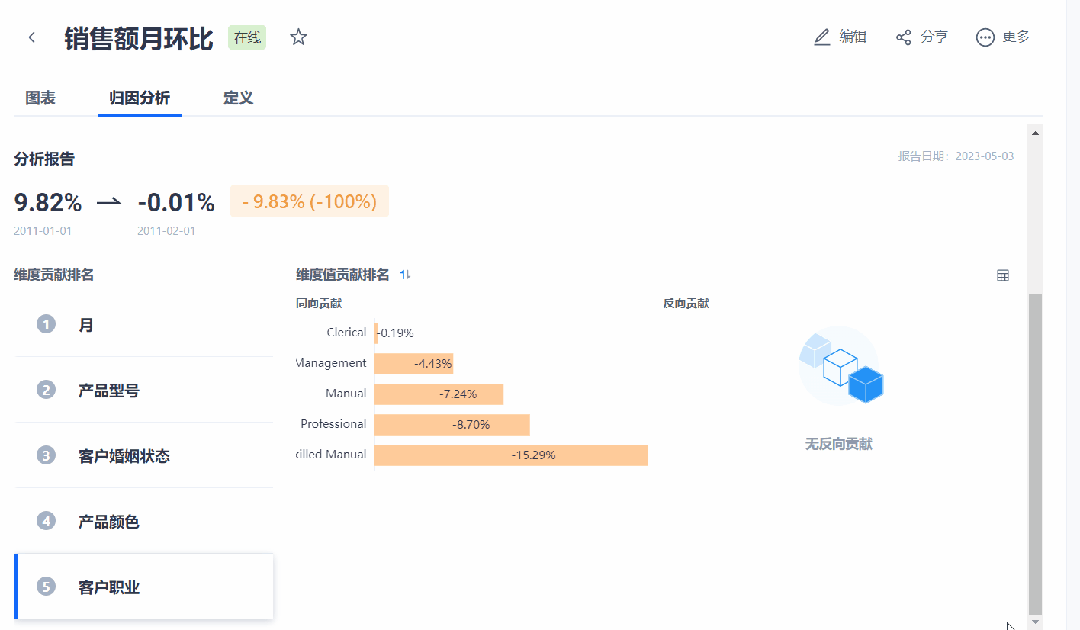Screen dimensions: 1080x630
Task: Star this metric as a favorite
Action: click(298, 38)
